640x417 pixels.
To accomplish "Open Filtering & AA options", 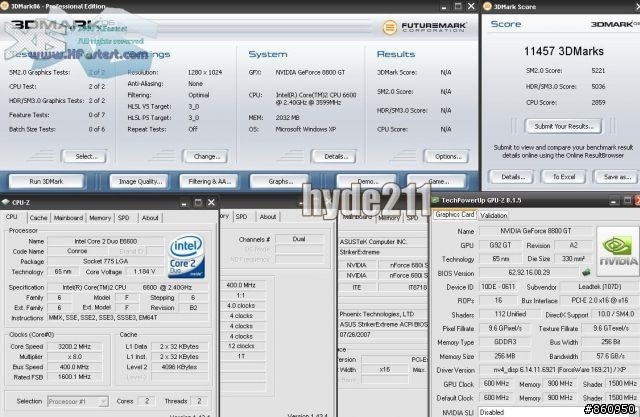I will (209, 181).
